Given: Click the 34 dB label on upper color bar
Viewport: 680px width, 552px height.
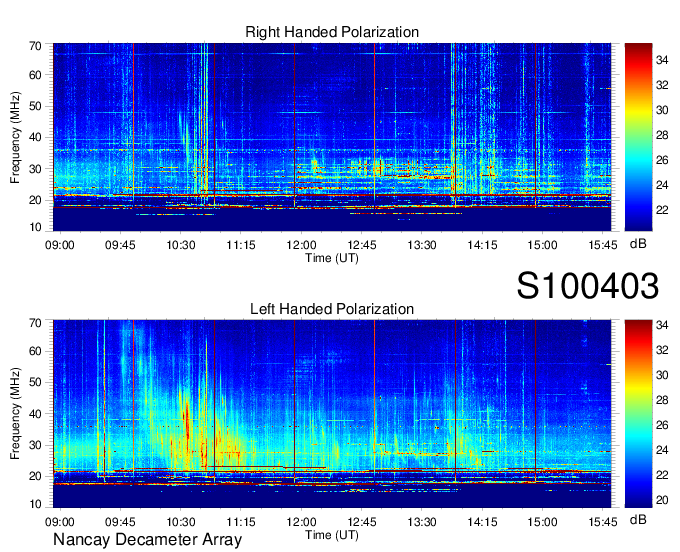Looking at the screenshot, I should [662, 60].
